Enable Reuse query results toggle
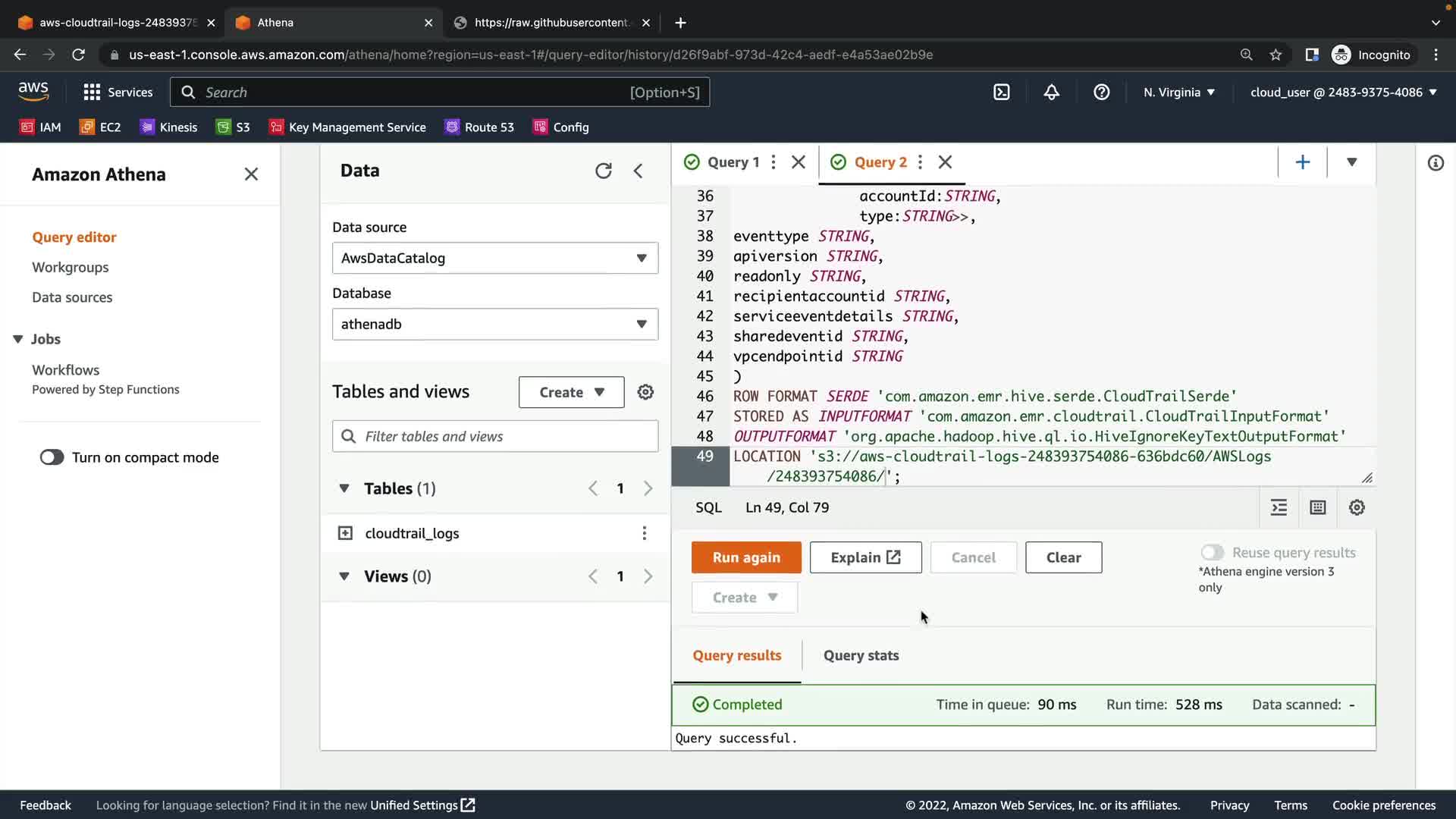 click(1212, 553)
